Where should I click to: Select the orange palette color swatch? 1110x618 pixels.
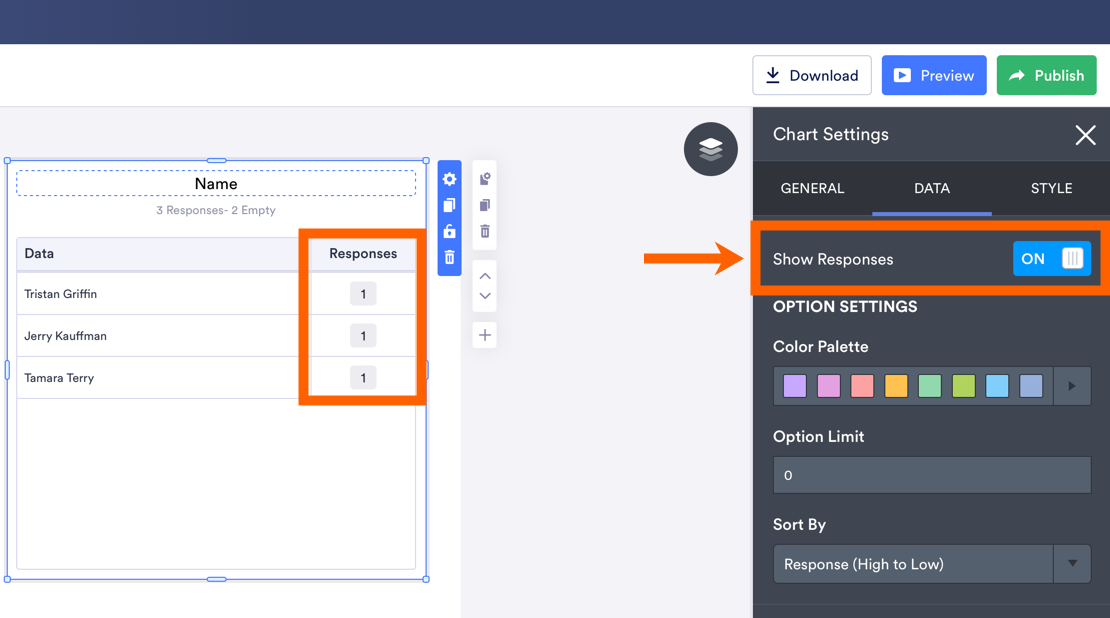coord(896,386)
